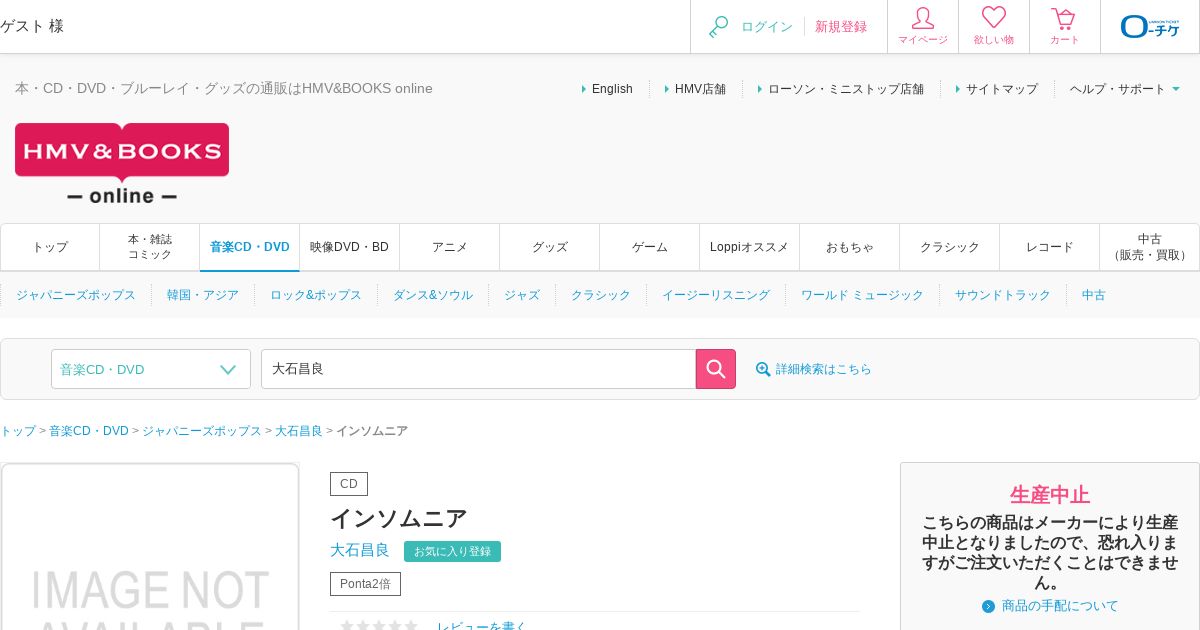Open 韓国・アジア genre
The image size is (1200, 630).
(203, 295)
